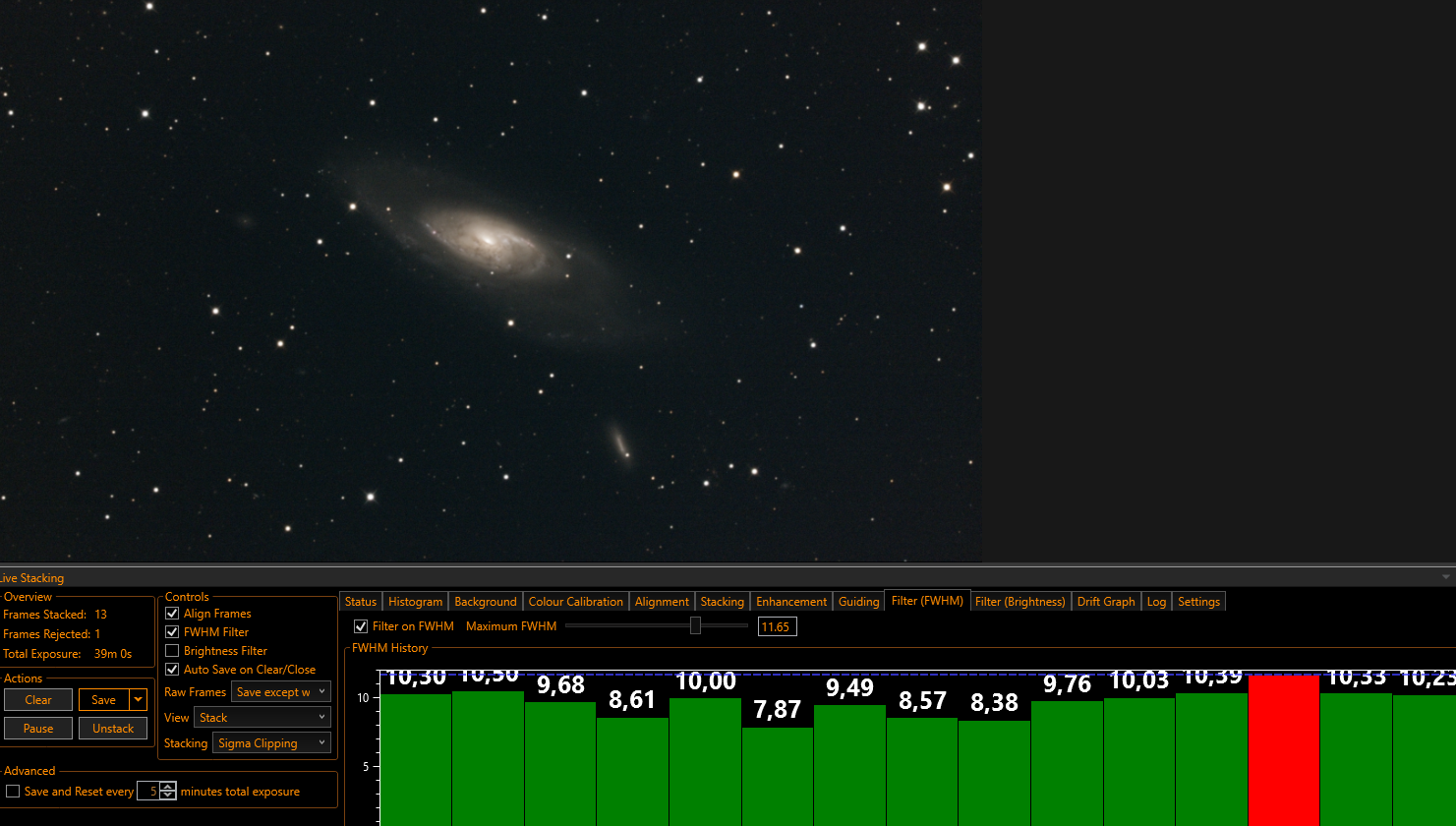Click the 9,76 FWHM bar label
Image resolution: width=1456 pixels, height=826 pixels.
pyautogui.click(x=1067, y=683)
